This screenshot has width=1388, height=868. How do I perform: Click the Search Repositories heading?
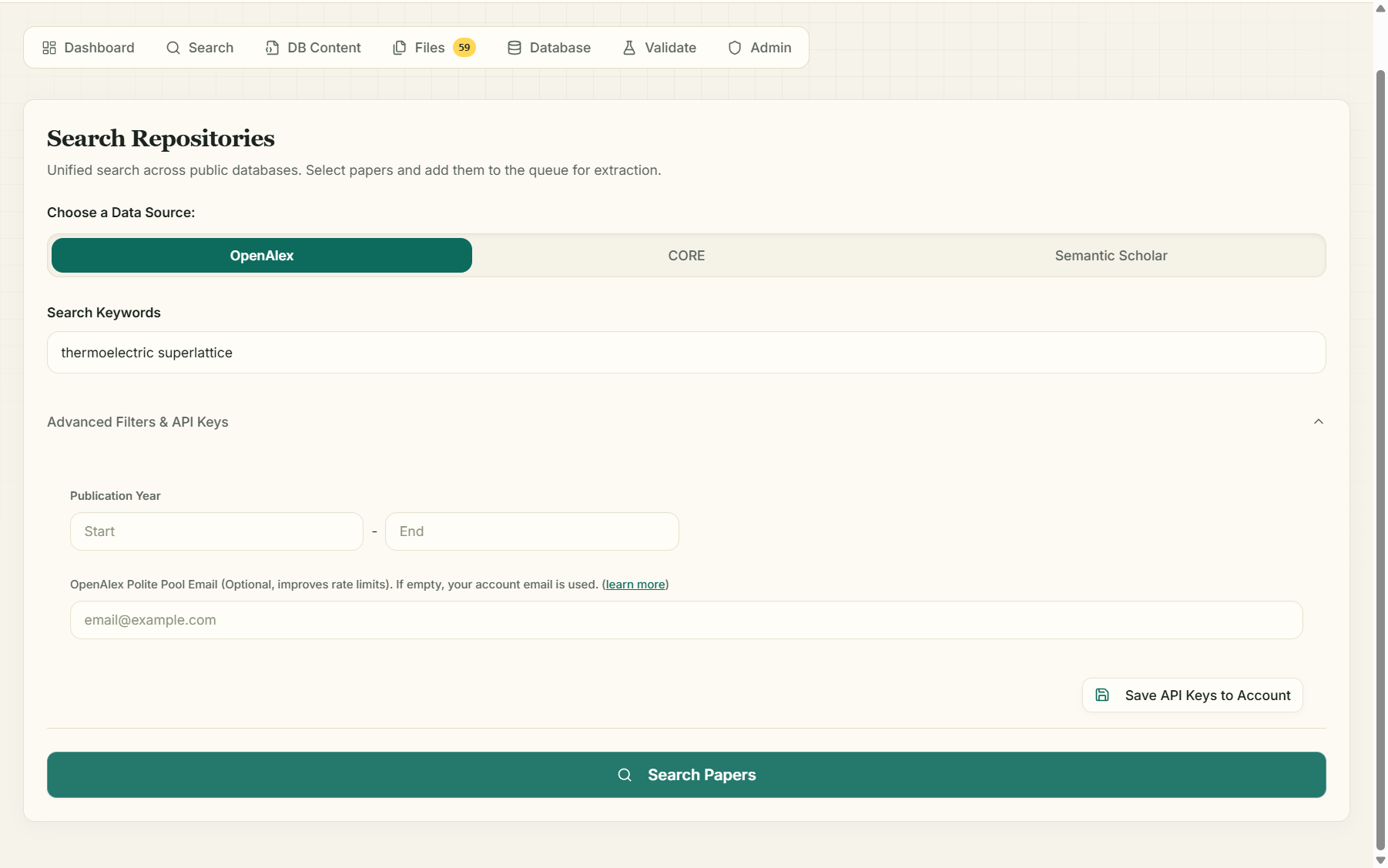161,139
